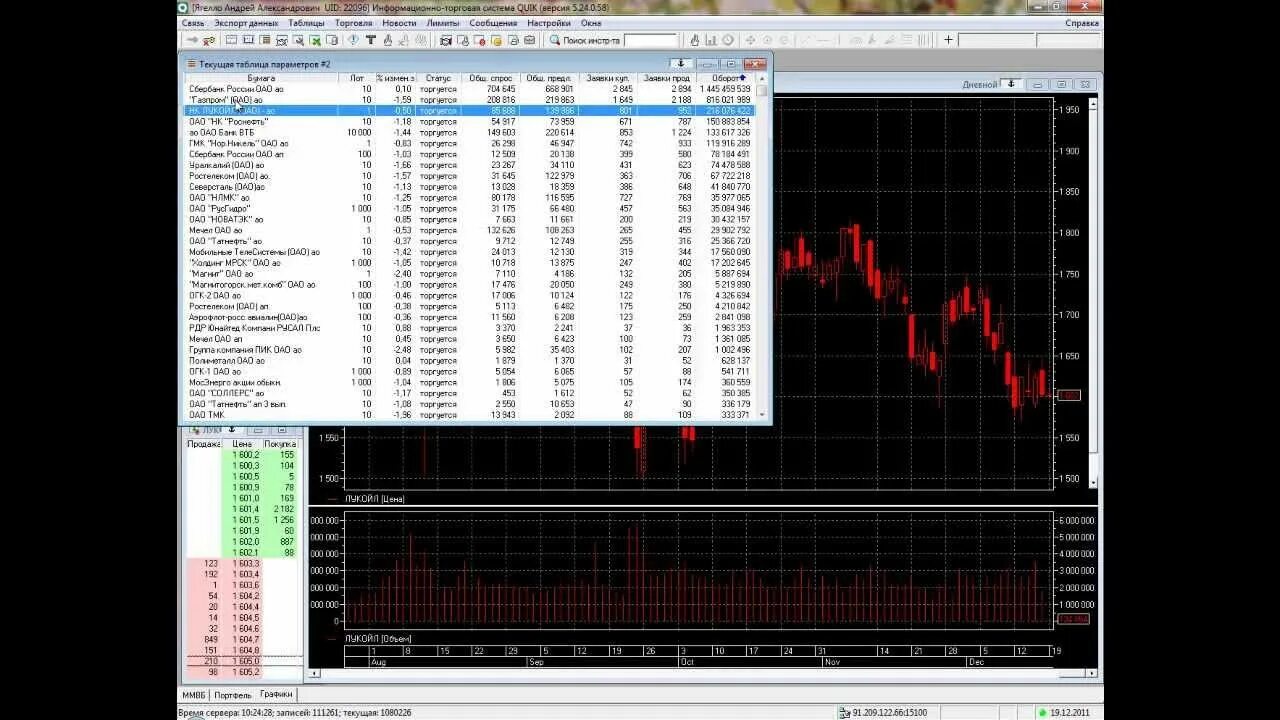1280x720 pixels.
Task: Select the ОАО "РусГидро" row
Action: [470, 209]
